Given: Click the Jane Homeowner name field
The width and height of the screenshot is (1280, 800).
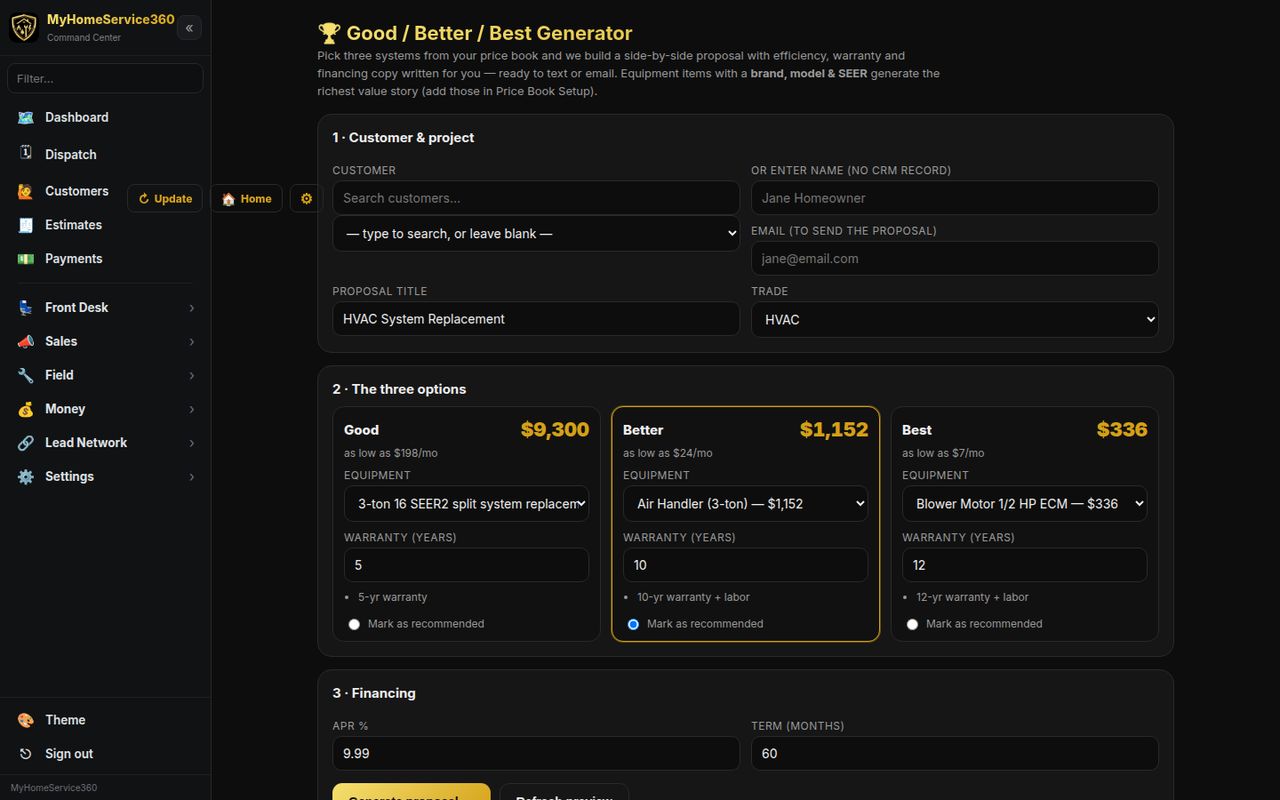Looking at the screenshot, I should click(955, 198).
